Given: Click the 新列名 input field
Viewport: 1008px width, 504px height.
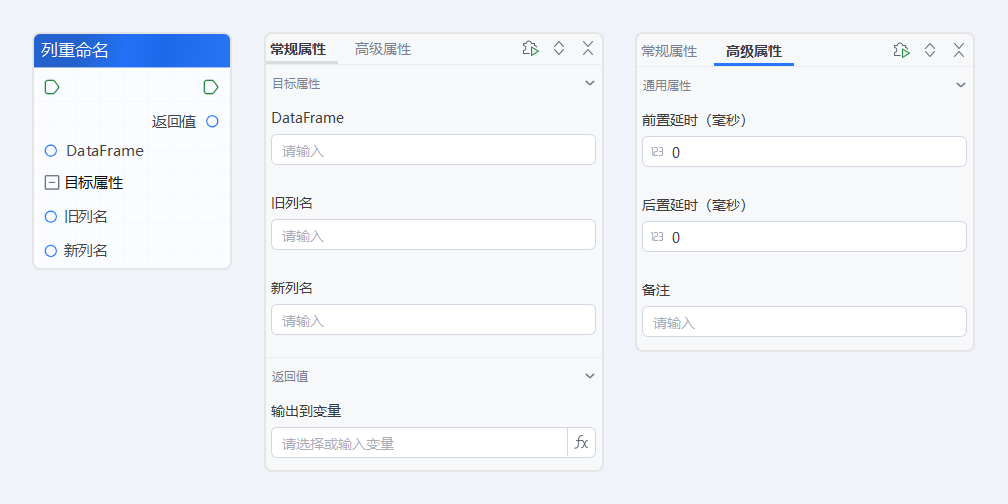Looking at the screenshot, I should pos(433,320).
